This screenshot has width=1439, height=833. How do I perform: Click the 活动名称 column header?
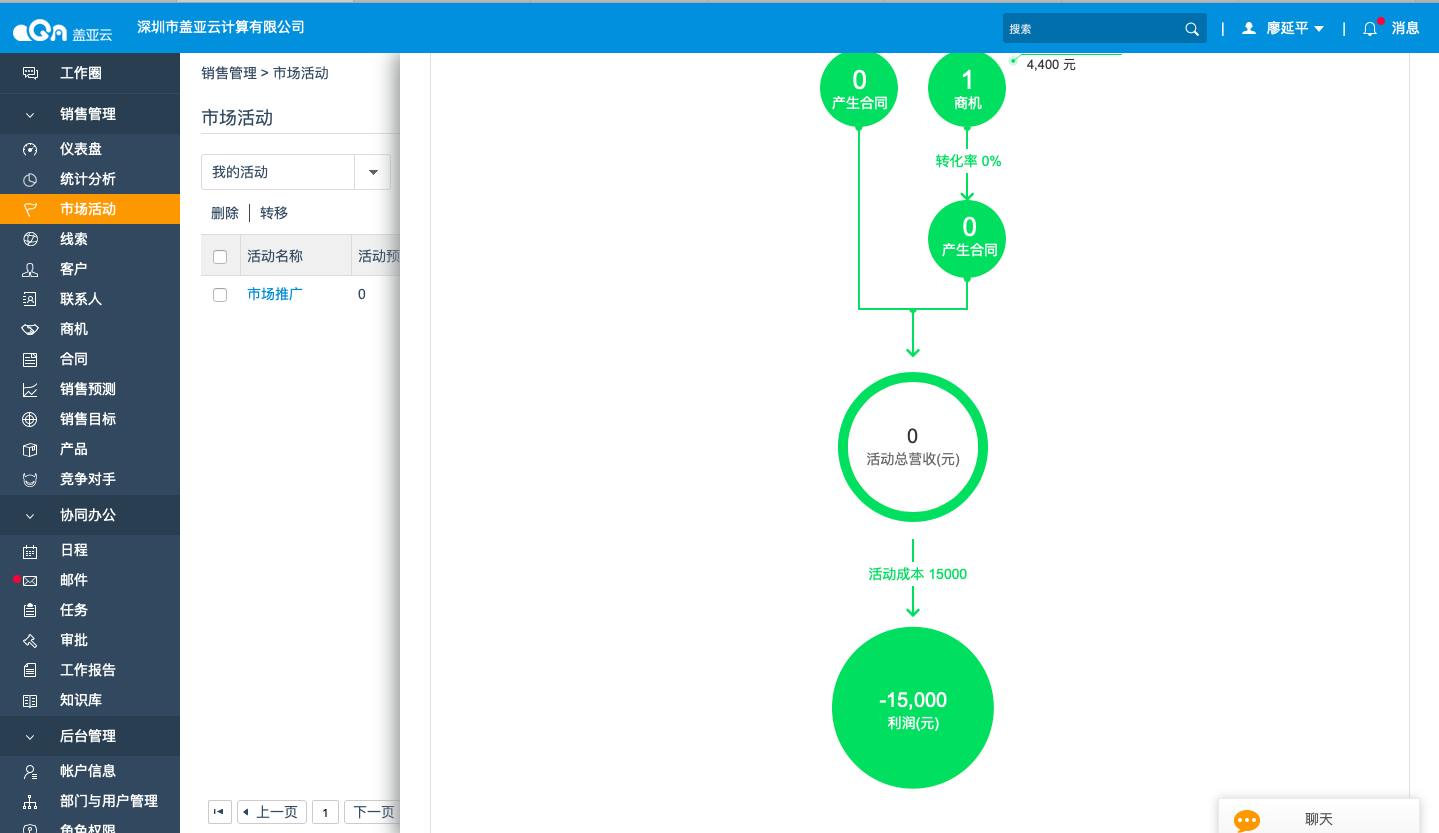[275, 256]
